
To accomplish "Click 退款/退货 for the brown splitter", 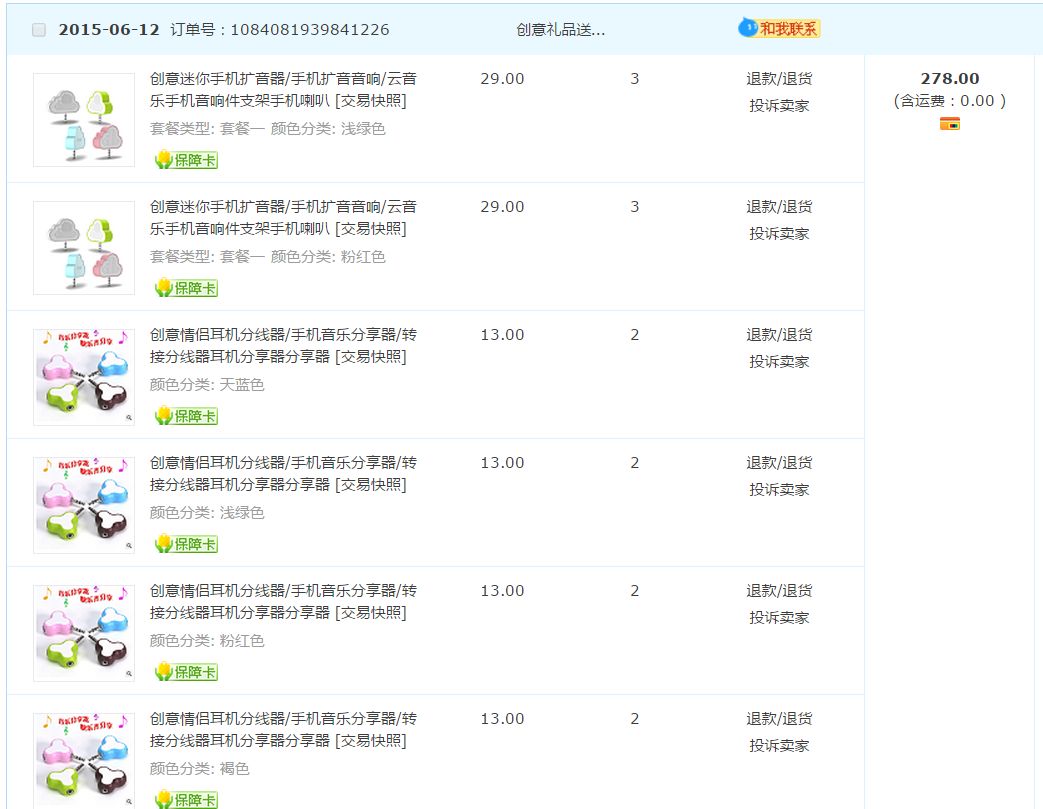I will (x=779, y=719).
